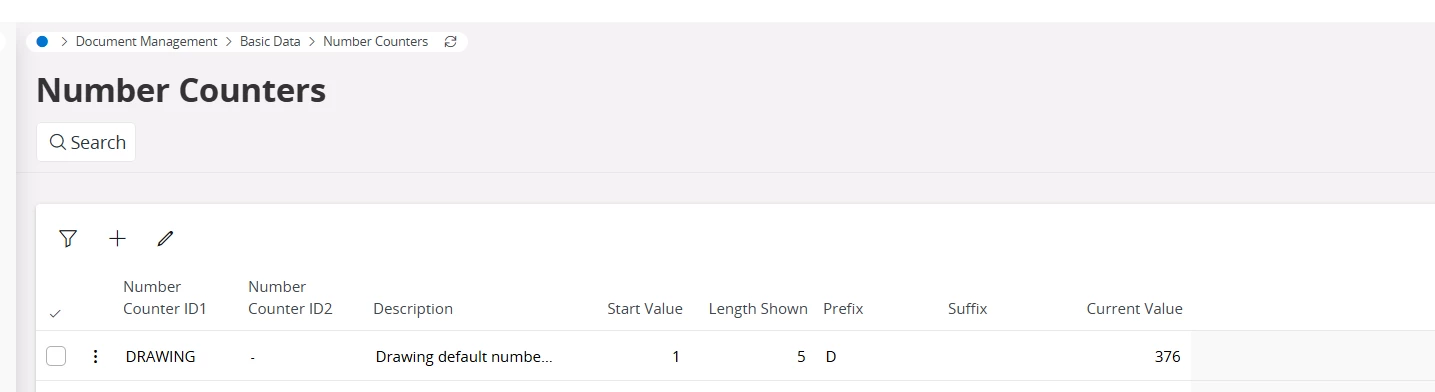Sort by Current Value column header

(1134, 309)
